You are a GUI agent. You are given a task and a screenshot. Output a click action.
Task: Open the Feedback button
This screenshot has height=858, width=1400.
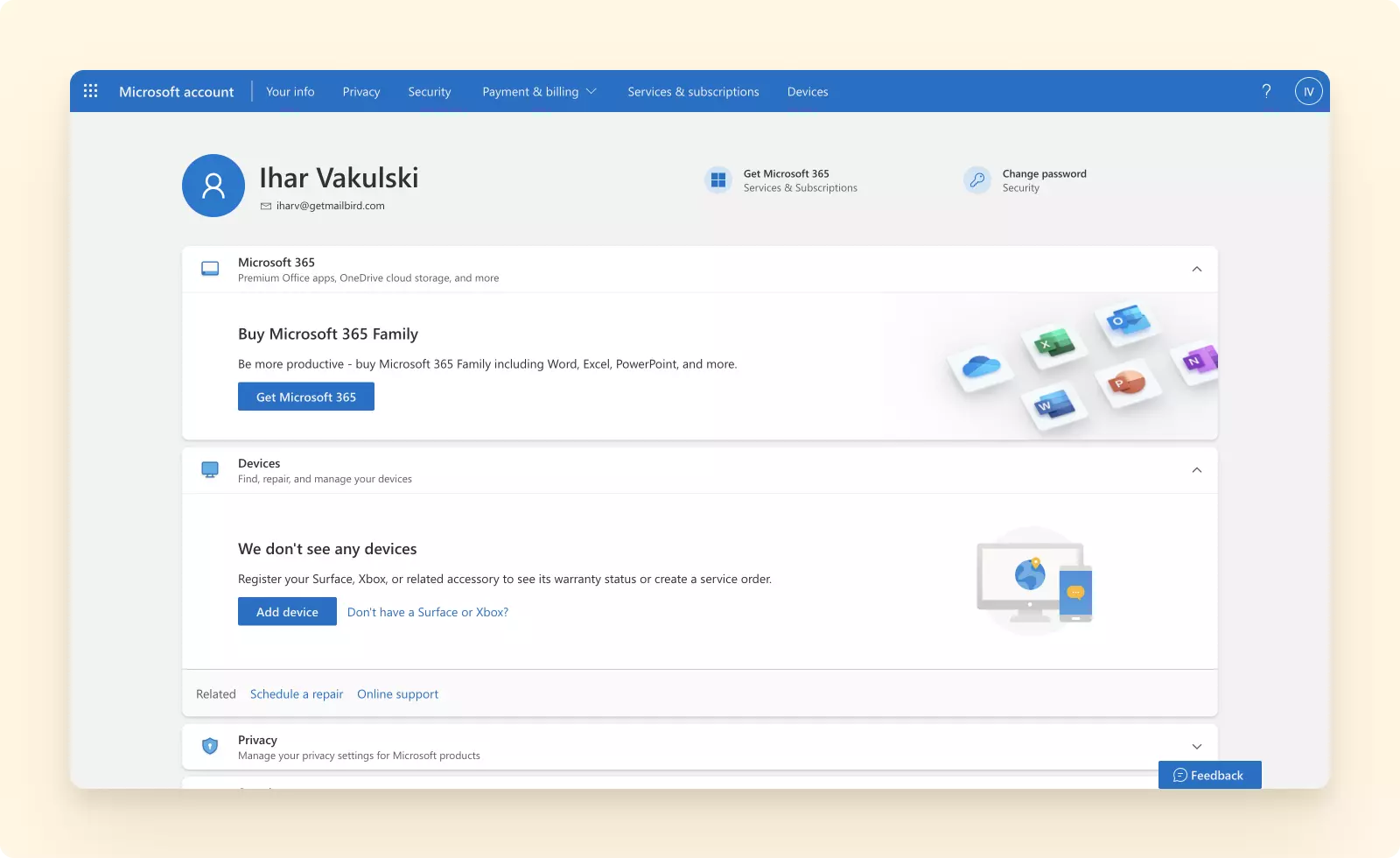(1209, 776)
